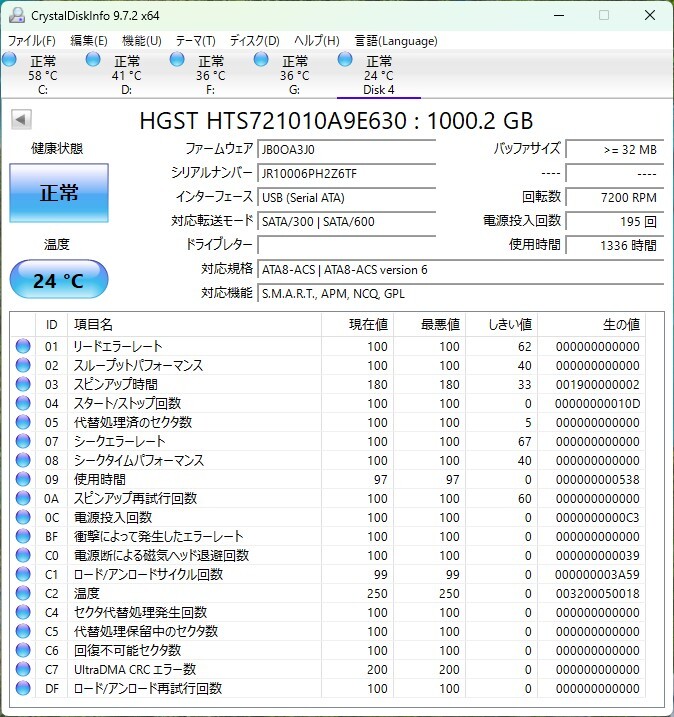Click the リードエラーレート attribute name
The width and height of the screenshot is (674, 717).
tap(118, 346)
